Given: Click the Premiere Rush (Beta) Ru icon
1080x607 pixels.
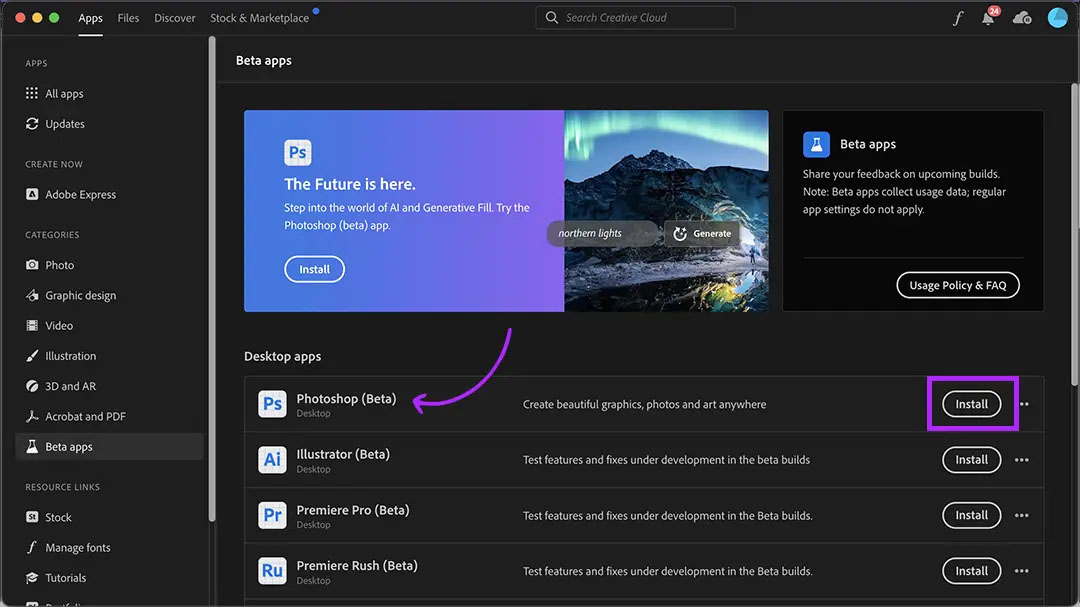Looking at the screenshot, I should coord(272,571).
